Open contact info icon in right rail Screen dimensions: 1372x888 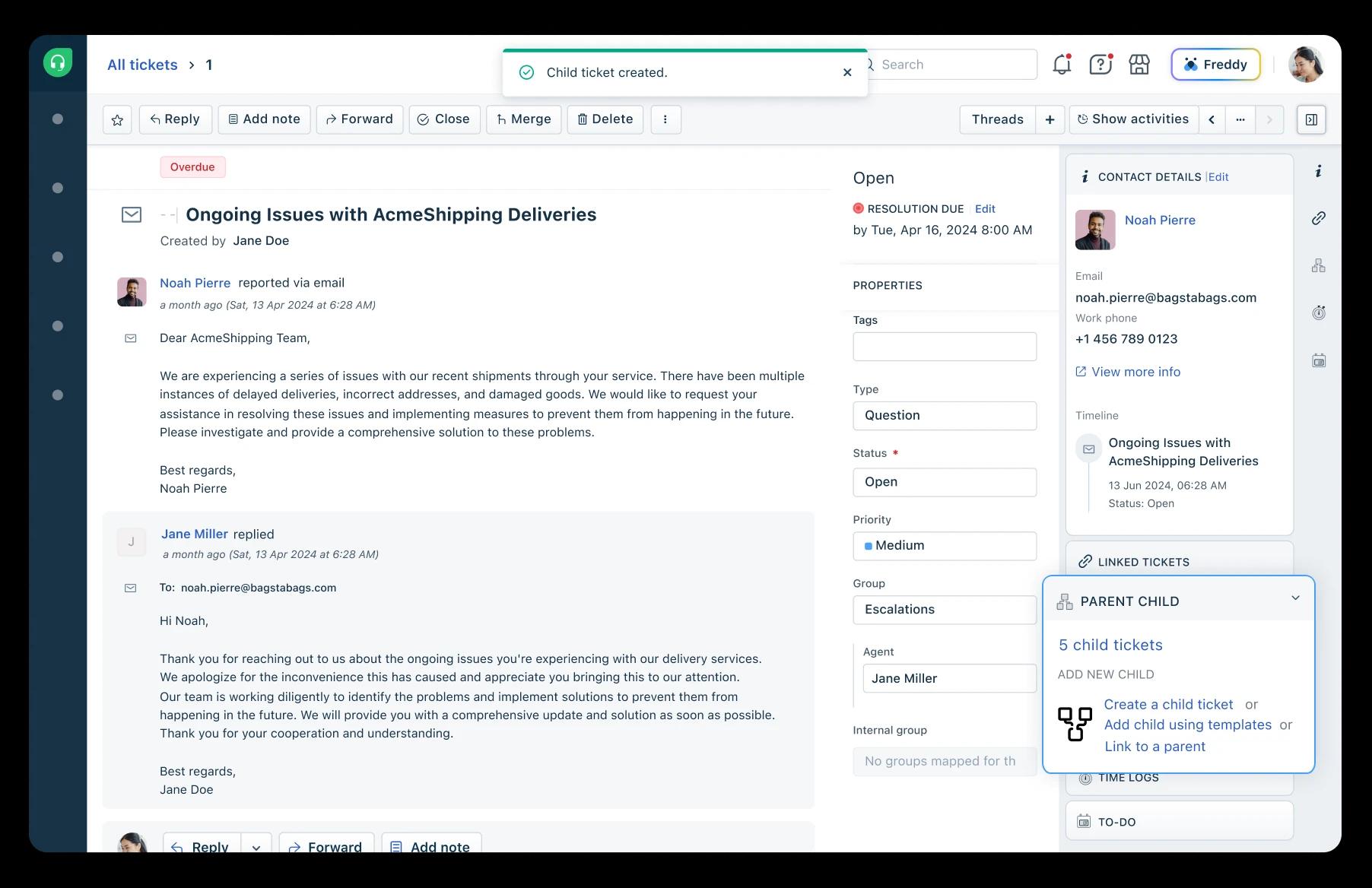1319,171
